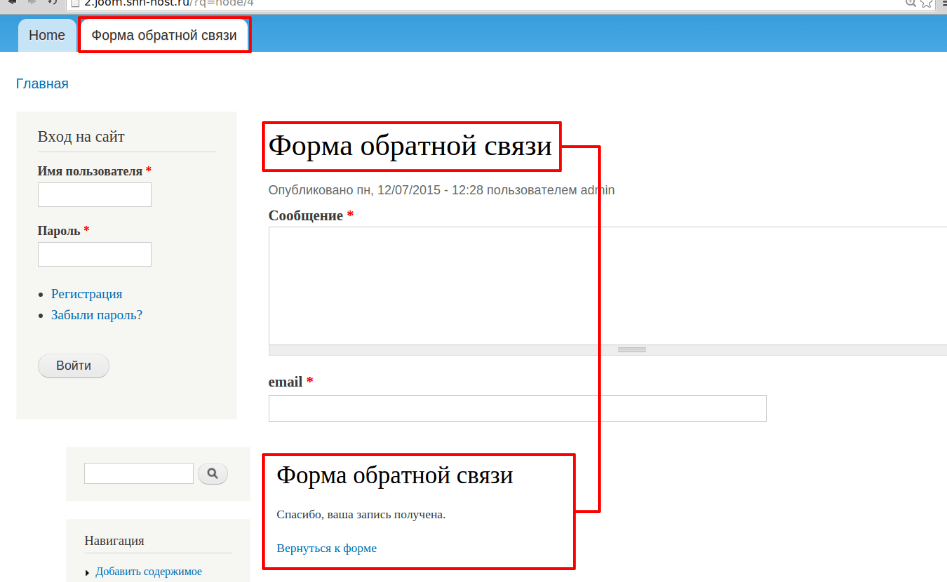947x582 pixels.
Task: Follow the Главная breadcrumb link
Action: pos(42,84)
